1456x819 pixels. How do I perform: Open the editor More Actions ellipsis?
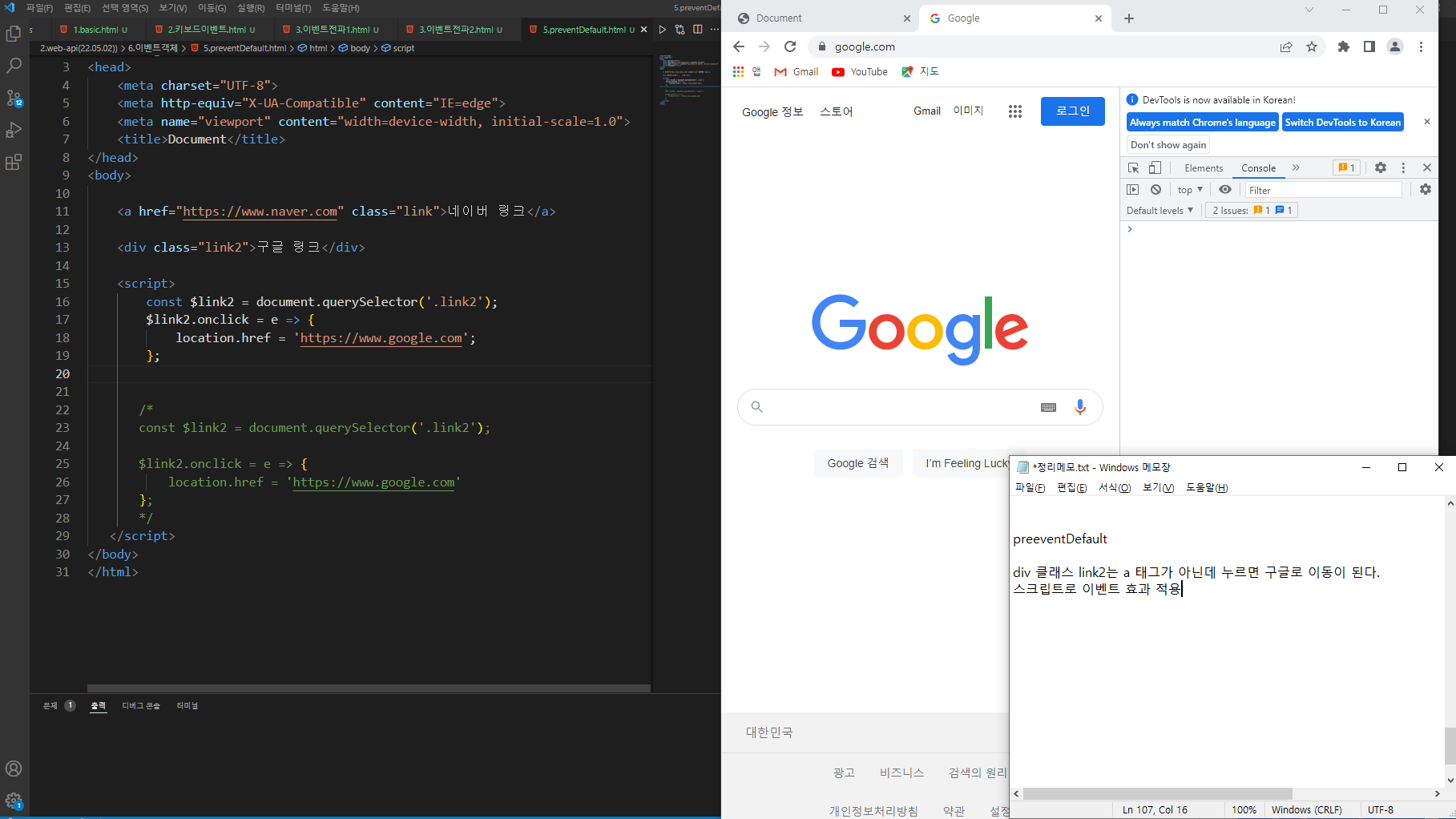tap(714, 30)
